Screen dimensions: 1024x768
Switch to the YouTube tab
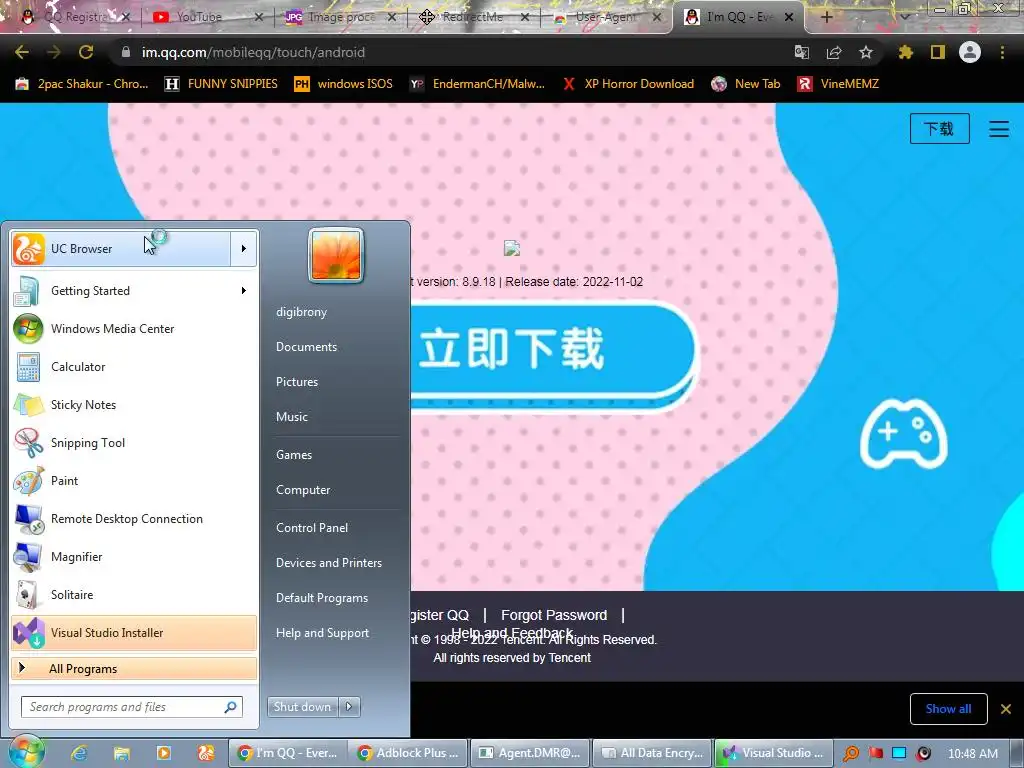(206, 17)
